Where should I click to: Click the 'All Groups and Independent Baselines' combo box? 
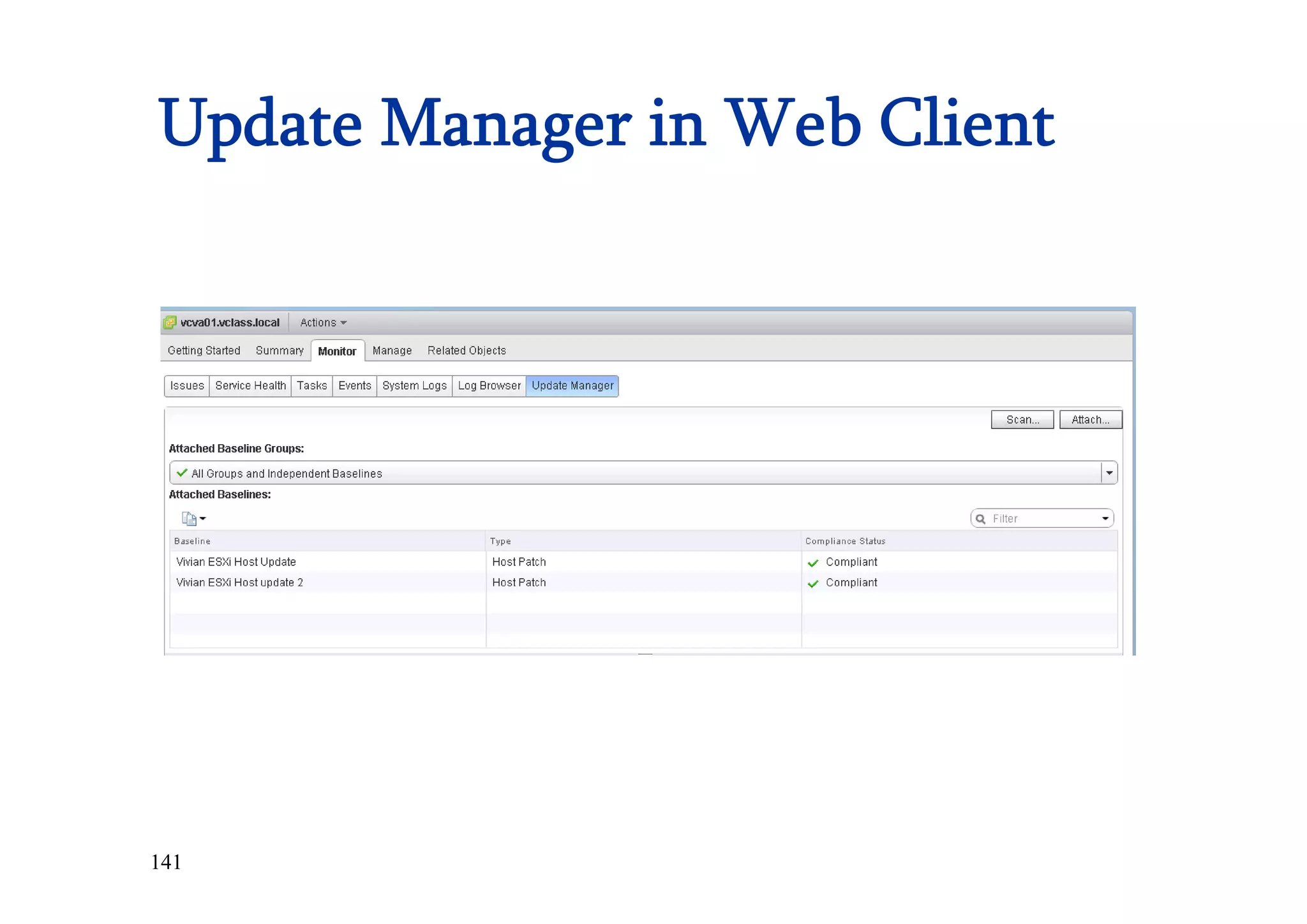(643, 473)
